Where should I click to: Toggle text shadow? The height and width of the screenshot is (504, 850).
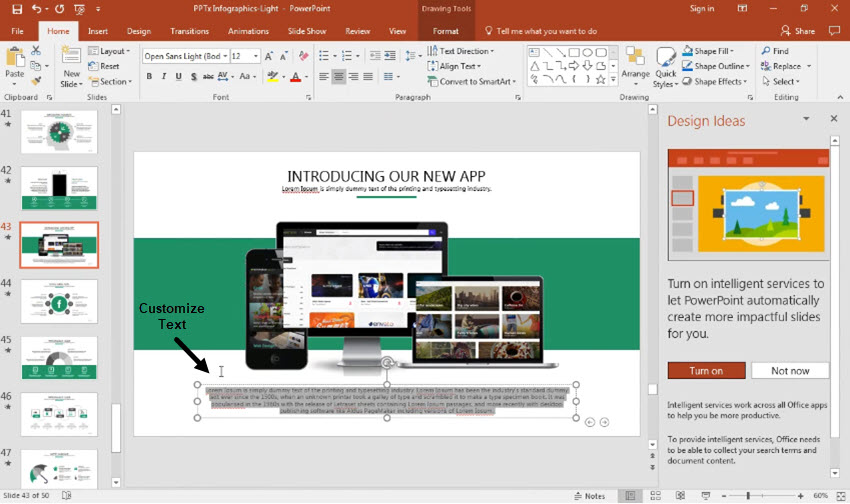click(194, 76)
